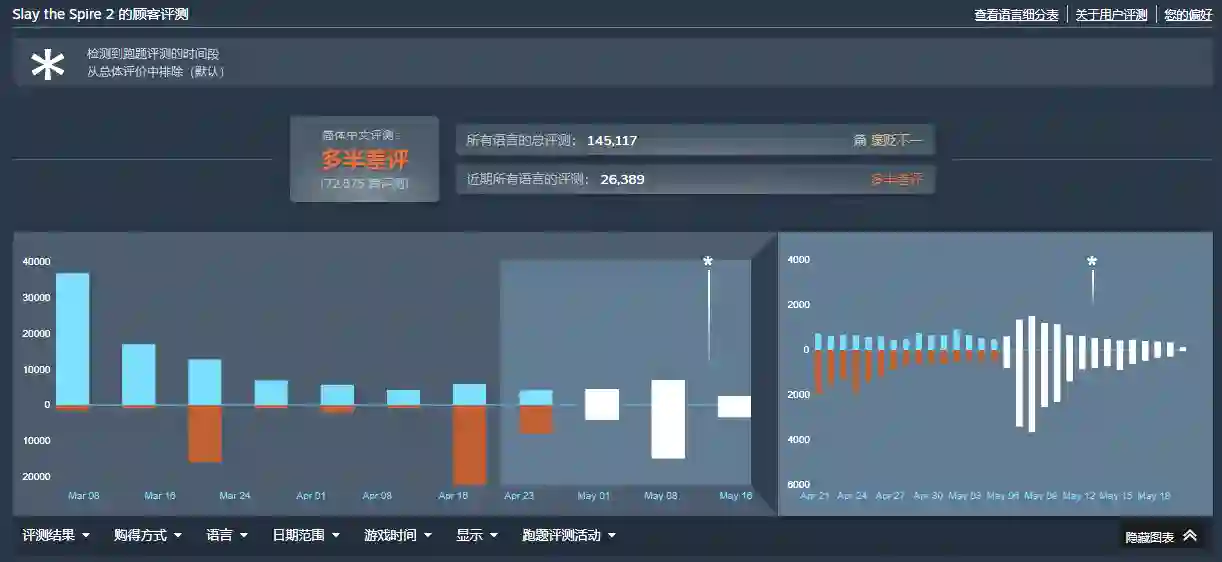Open the 查看语言细分表 link
1222x562 pixels.
click(x=1016, y=15)
